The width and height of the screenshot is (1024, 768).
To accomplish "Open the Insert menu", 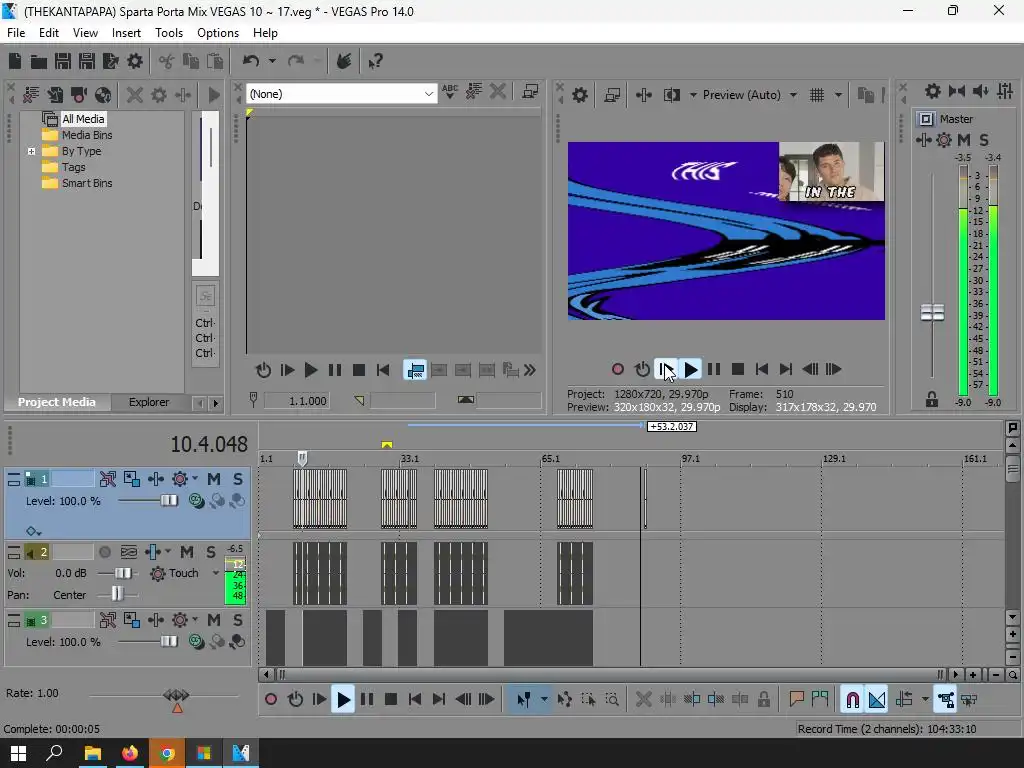I will 126,33.
